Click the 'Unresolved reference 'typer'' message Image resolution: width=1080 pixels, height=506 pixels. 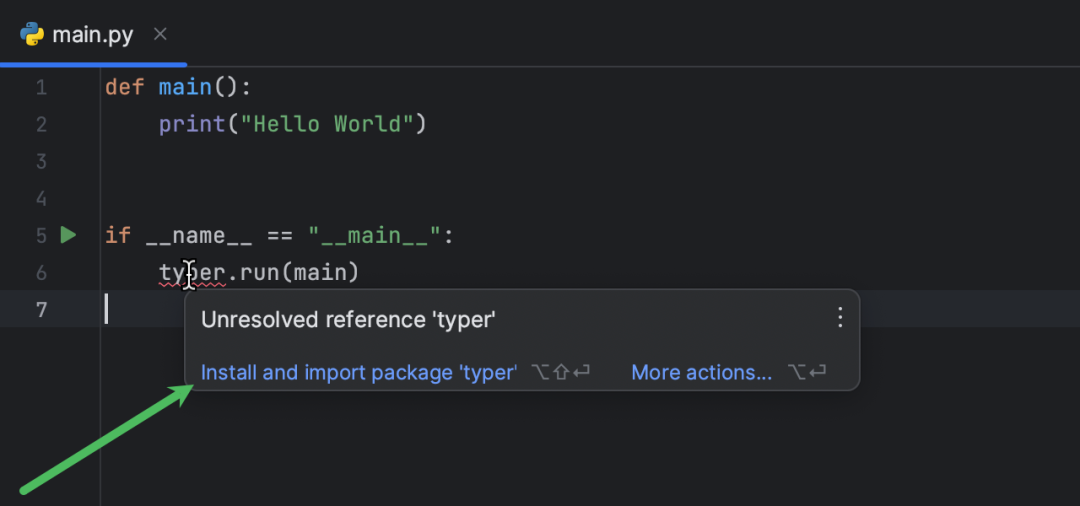pyautogui.click(x=348, y=320)
